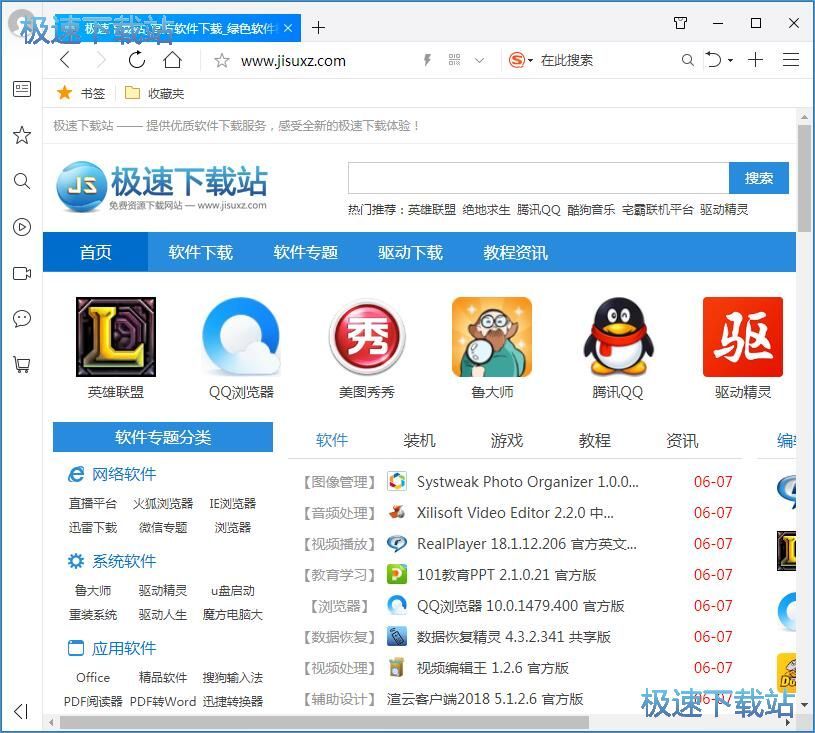Click the 绝地求生 hot recommendation link
This screenshot has height=733, width=815.
click(x=486, y=210)
